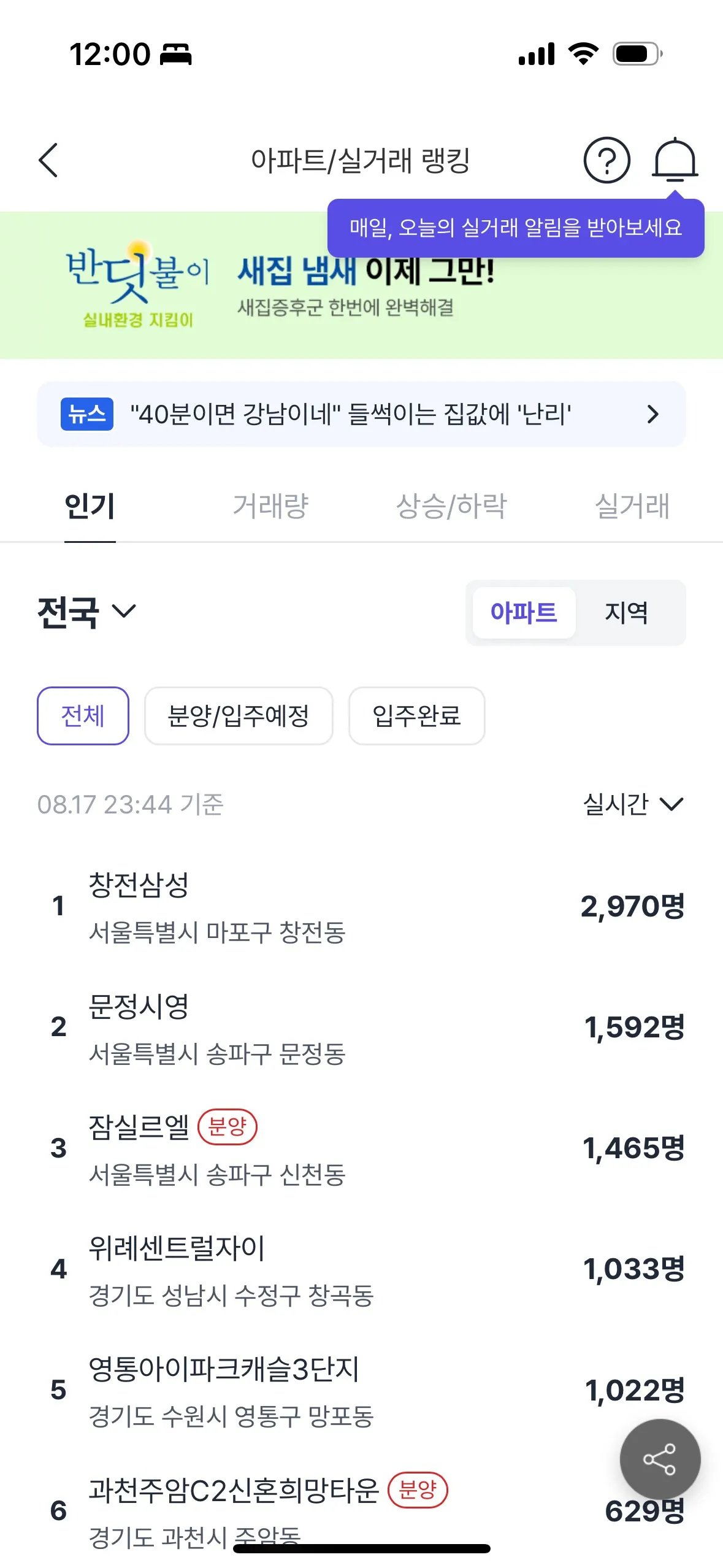The height and width of the screenshot is (1568, 723).
Task: Switch to the 거래량 tab
Action: click(x=270, y=506)
